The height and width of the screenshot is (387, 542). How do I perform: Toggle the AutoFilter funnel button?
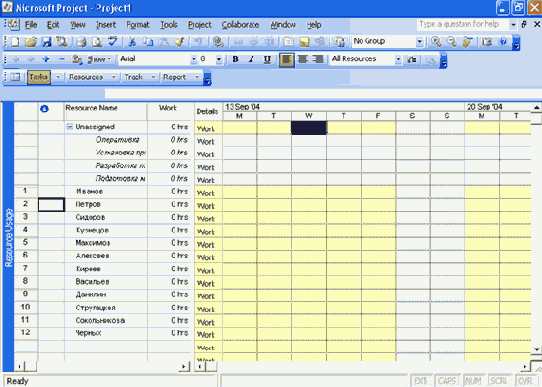(411, 60)
